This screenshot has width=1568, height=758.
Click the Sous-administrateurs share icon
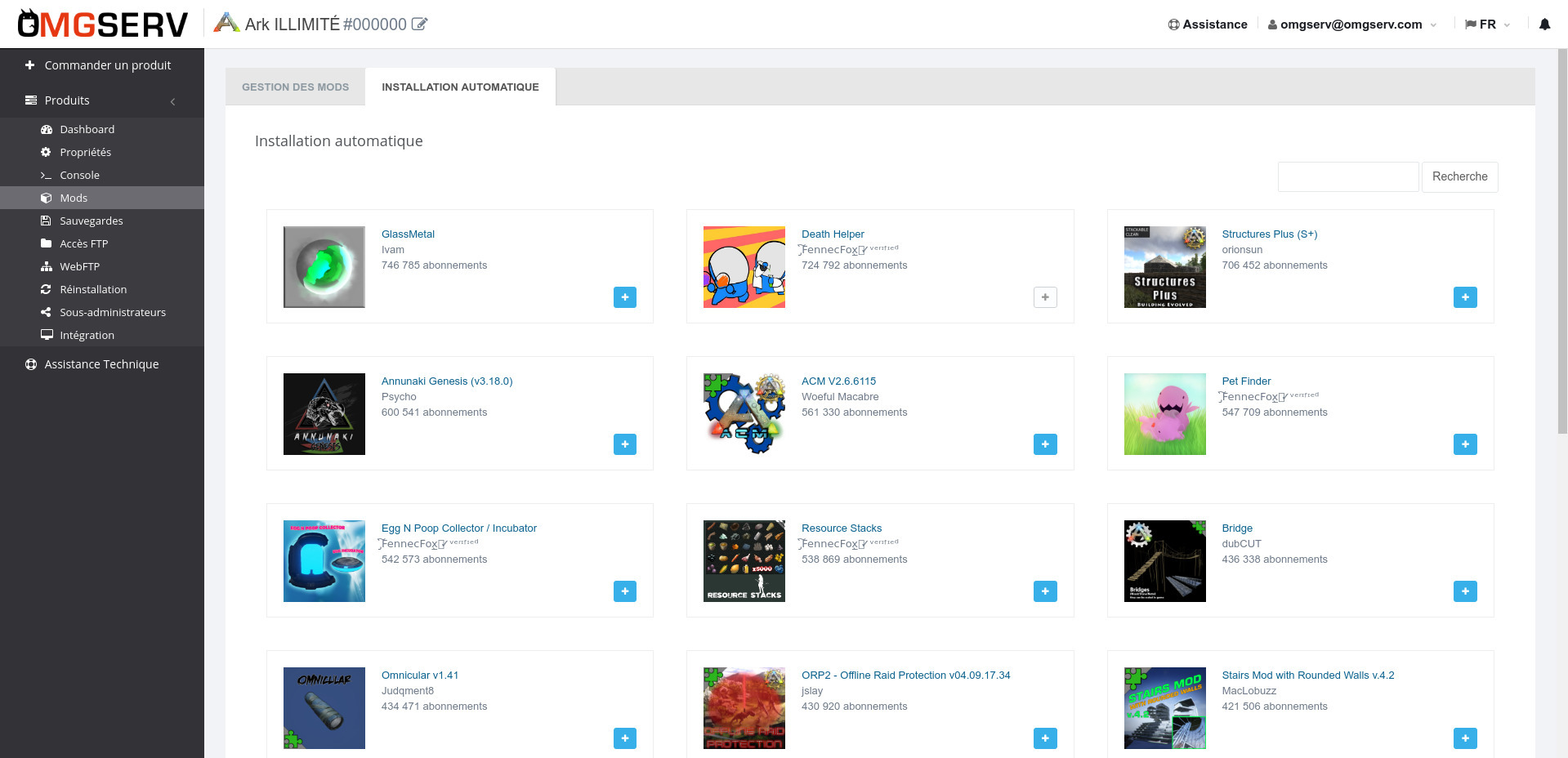coord(46,312)
